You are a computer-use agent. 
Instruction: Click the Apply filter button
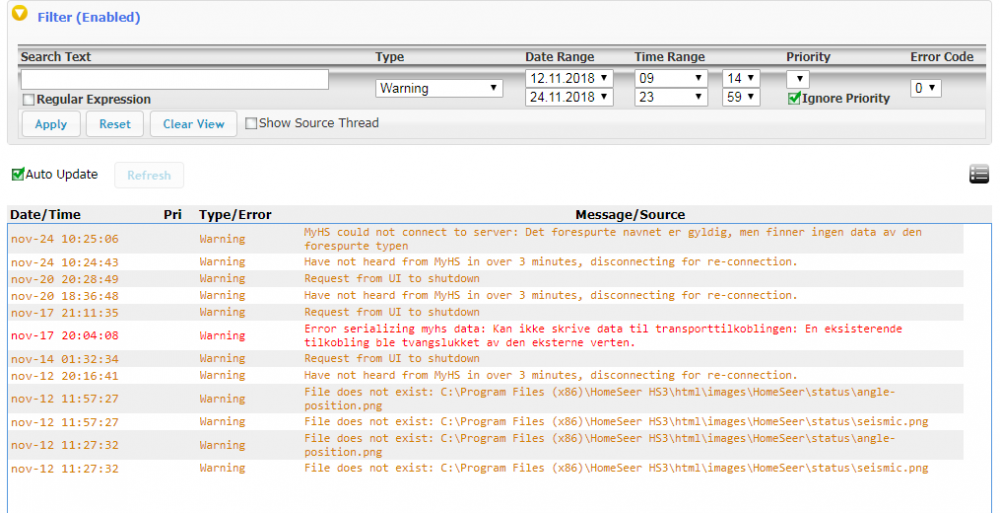click(x=51, y=124)
